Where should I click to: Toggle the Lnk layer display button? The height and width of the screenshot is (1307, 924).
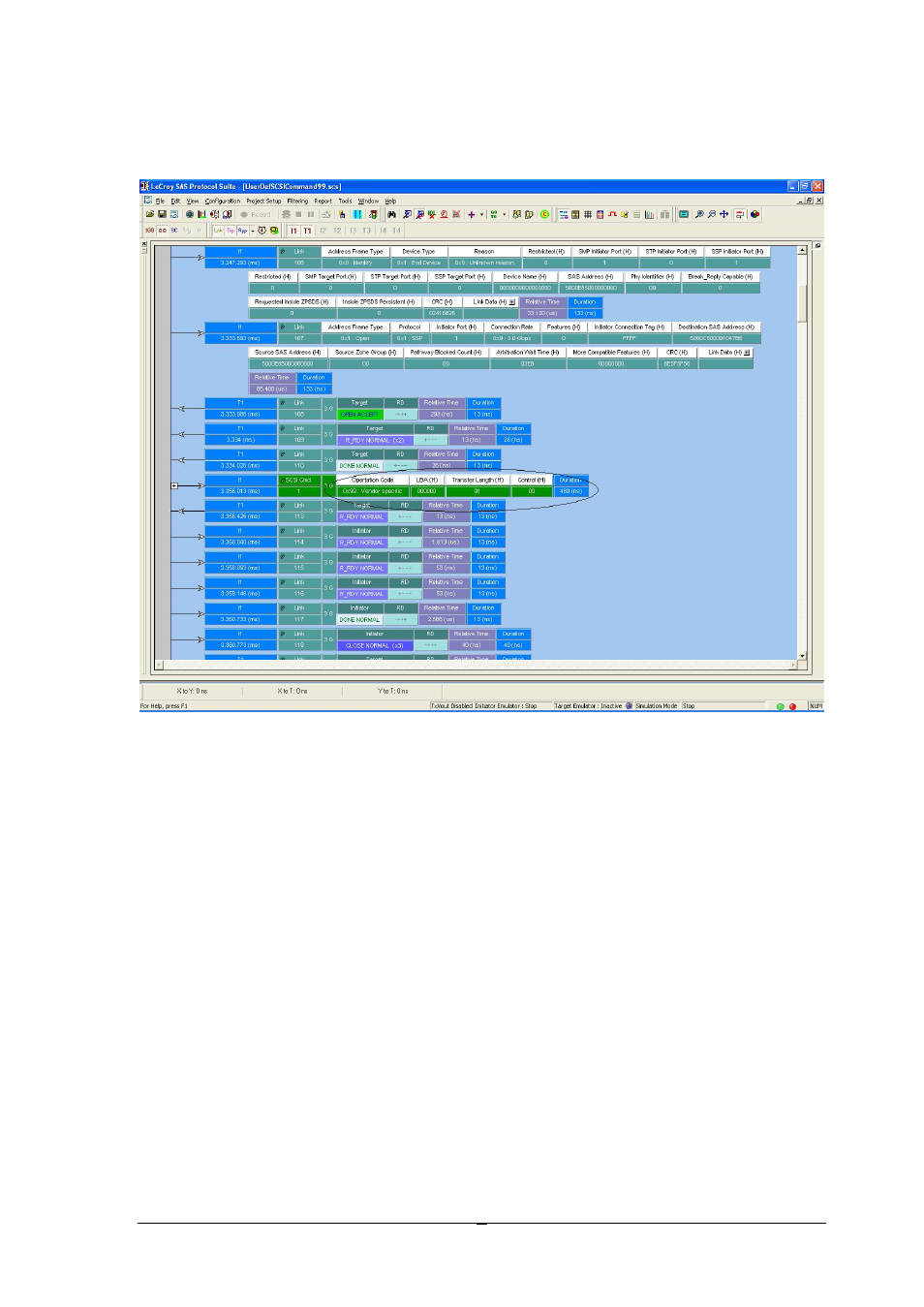coord(218,231)
